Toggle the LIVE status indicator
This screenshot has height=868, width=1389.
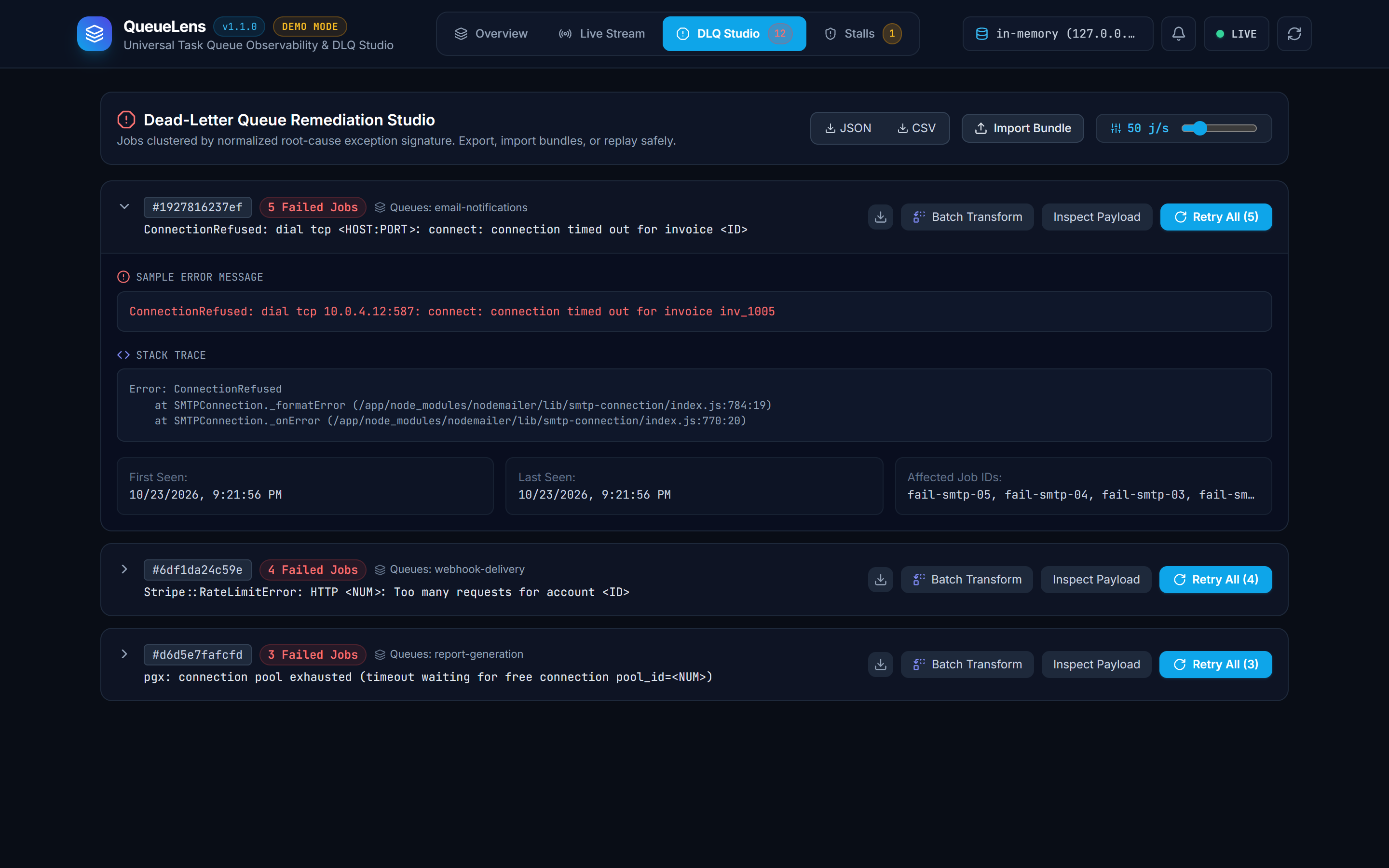[1236, 34]
